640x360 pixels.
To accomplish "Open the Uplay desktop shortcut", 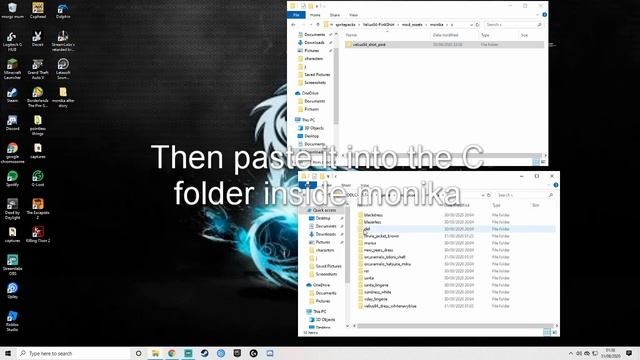I will (12, 290).
